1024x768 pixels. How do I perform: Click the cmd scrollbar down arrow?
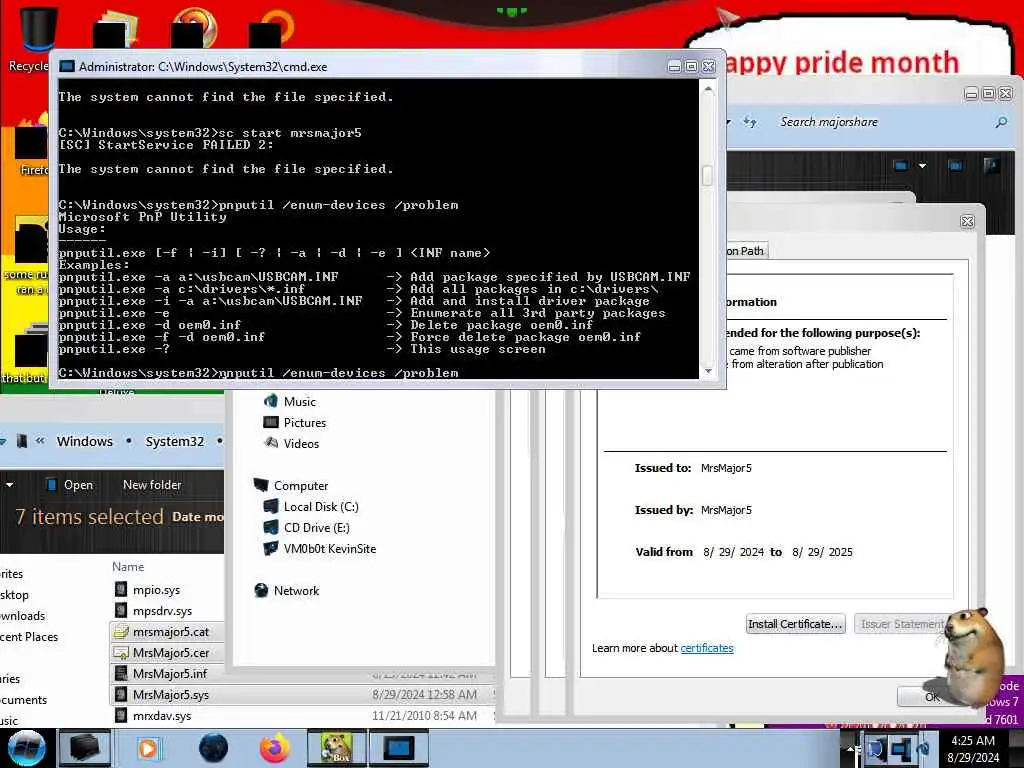click(x=708, y=371)
